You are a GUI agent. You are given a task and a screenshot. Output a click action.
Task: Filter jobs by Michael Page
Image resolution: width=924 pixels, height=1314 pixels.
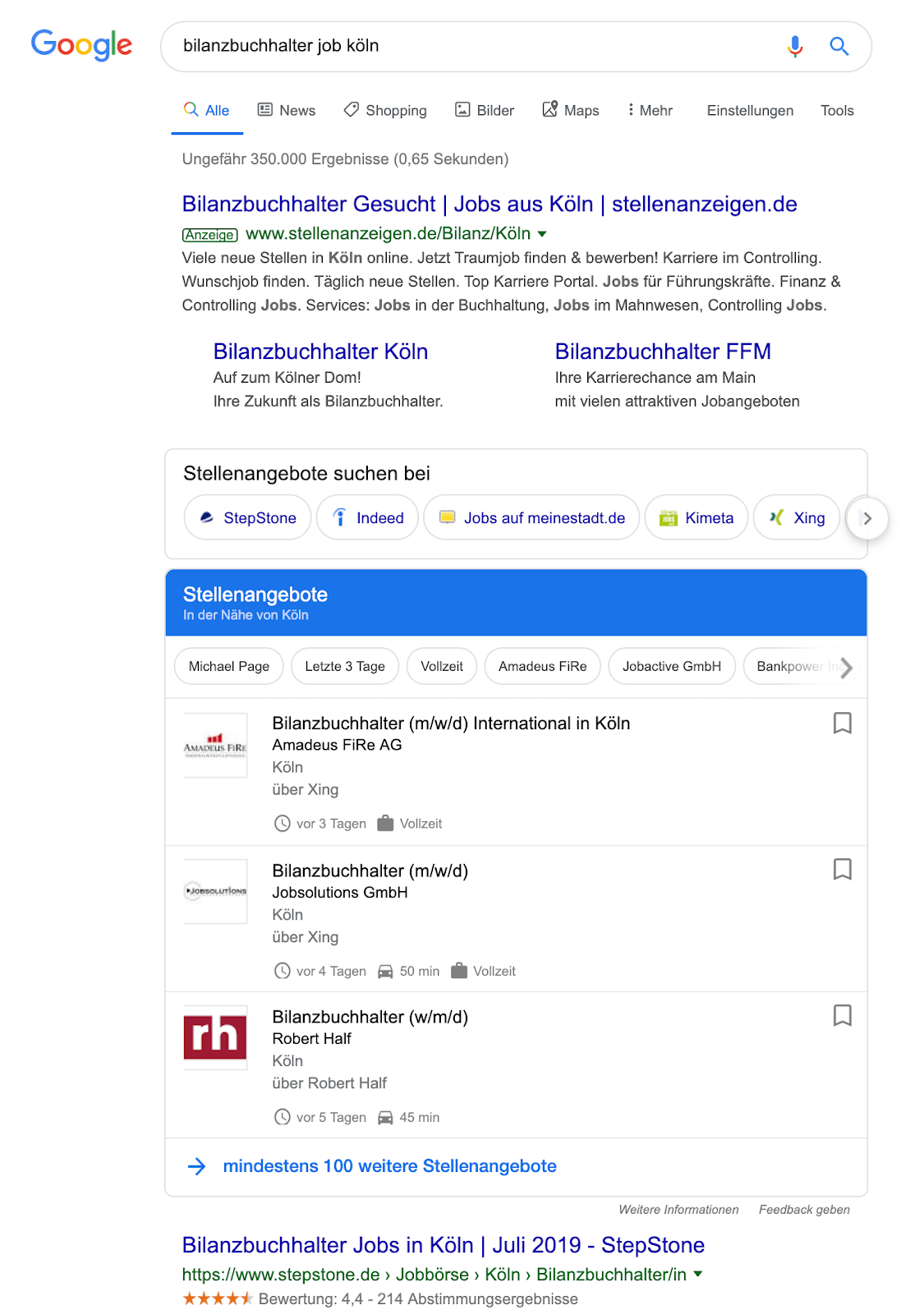(x=228, y=666)
